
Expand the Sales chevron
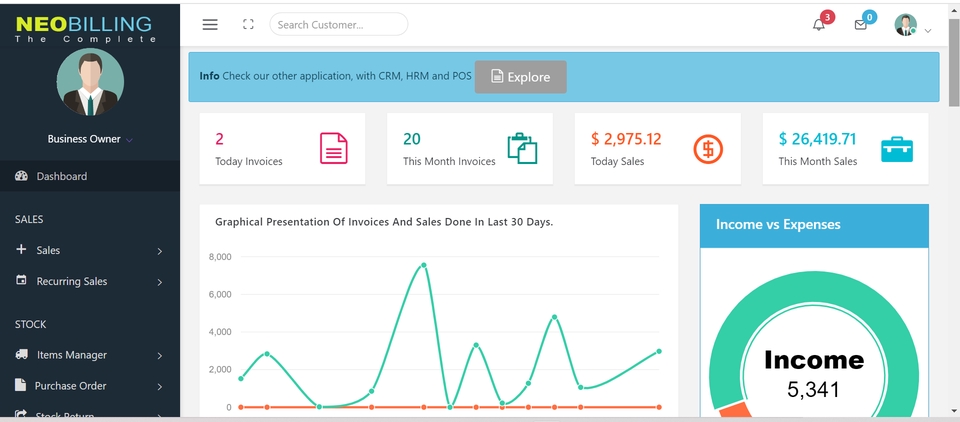tap(160, 251)
